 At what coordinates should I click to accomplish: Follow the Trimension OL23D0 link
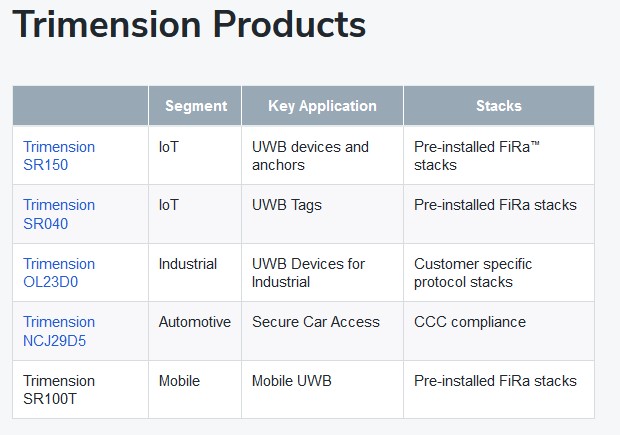coord(59,273)
